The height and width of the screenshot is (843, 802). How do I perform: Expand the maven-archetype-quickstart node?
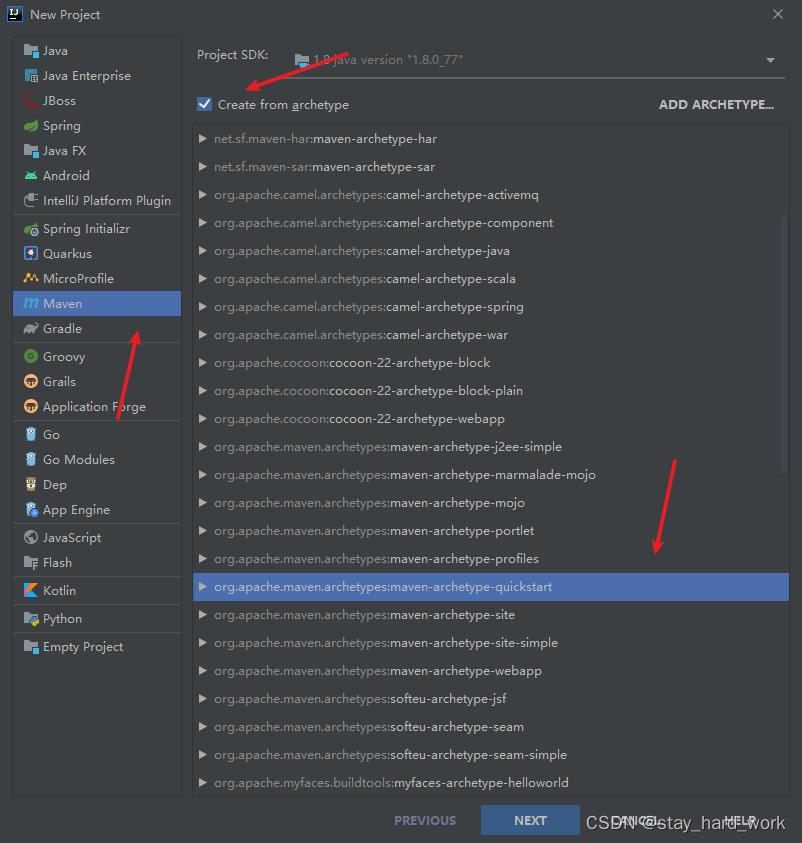pos(203,587)
